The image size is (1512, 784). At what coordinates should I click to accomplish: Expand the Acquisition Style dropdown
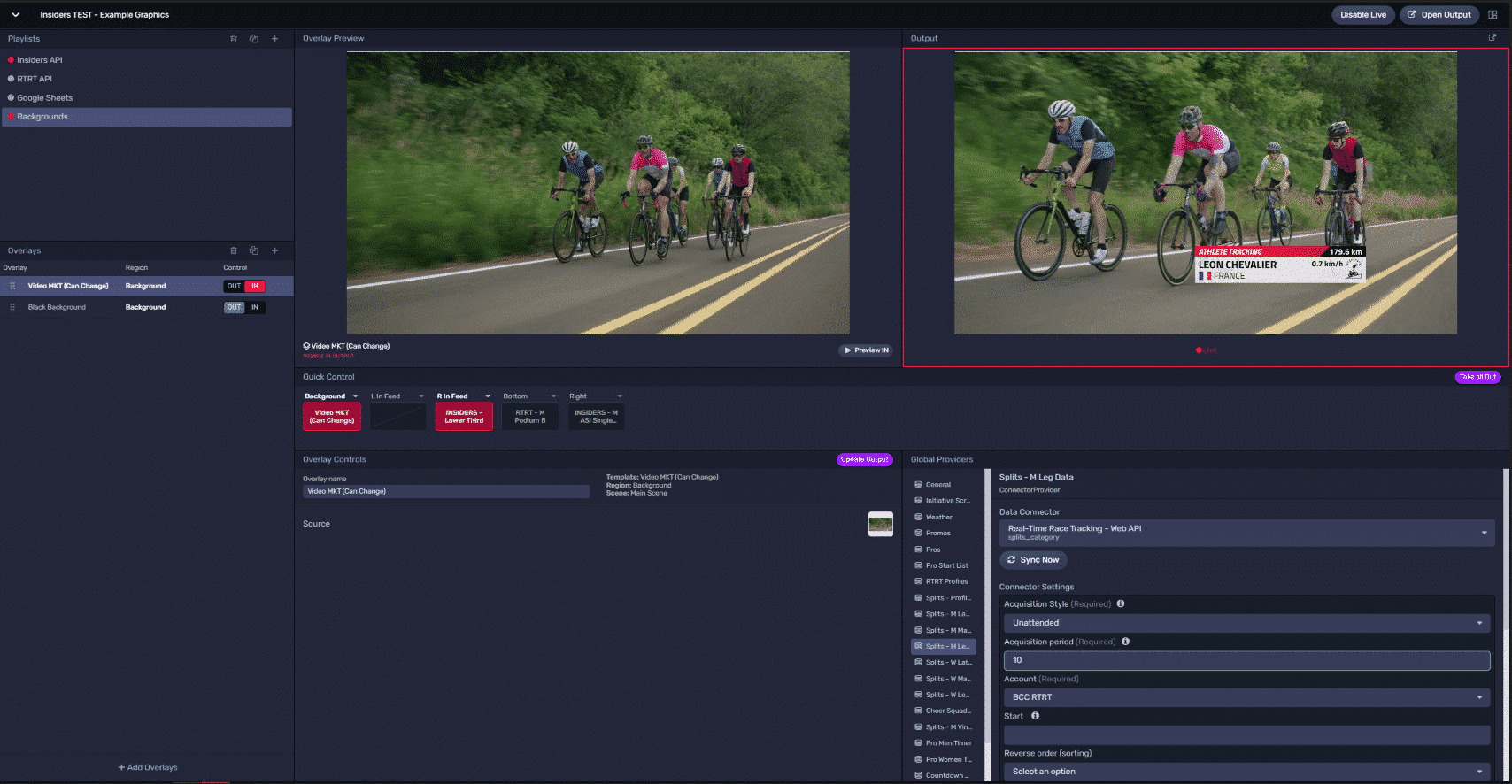click(x=1246, y=623)
